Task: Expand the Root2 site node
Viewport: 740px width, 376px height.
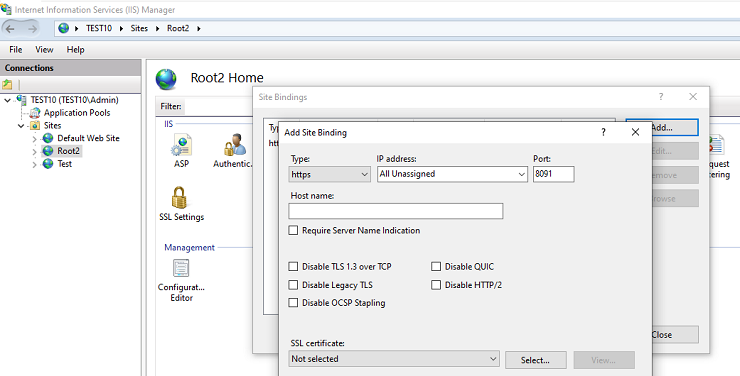Action: pos(34,151)
